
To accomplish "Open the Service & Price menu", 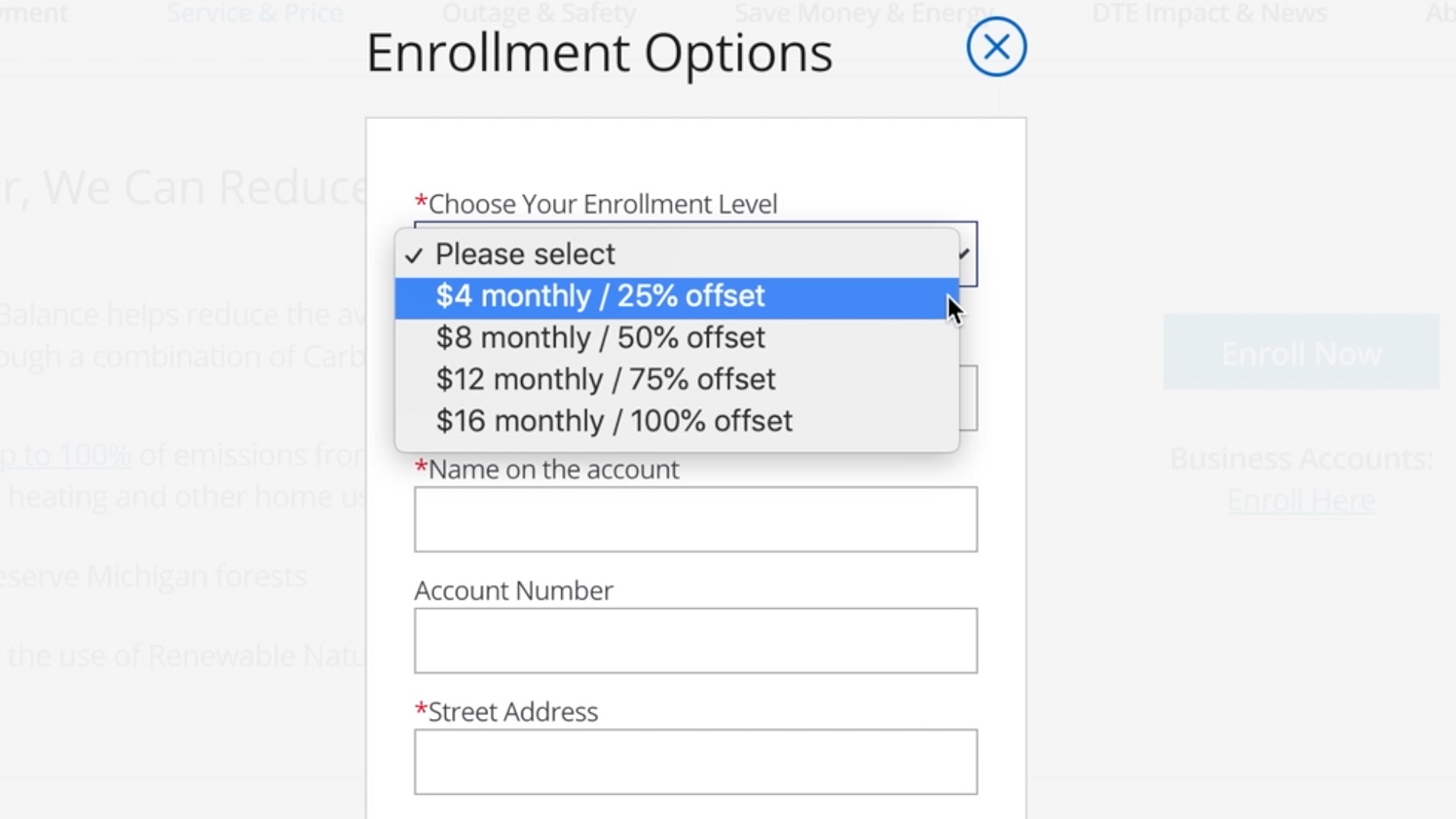I will pos(254,13).
